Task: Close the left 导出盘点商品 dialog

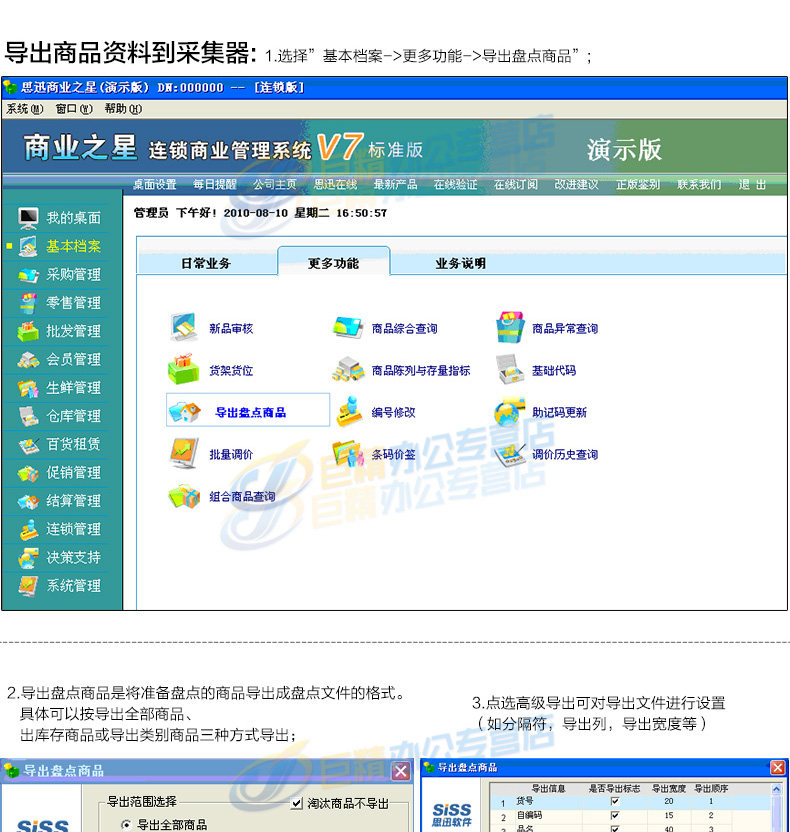Action: point(401,771)
